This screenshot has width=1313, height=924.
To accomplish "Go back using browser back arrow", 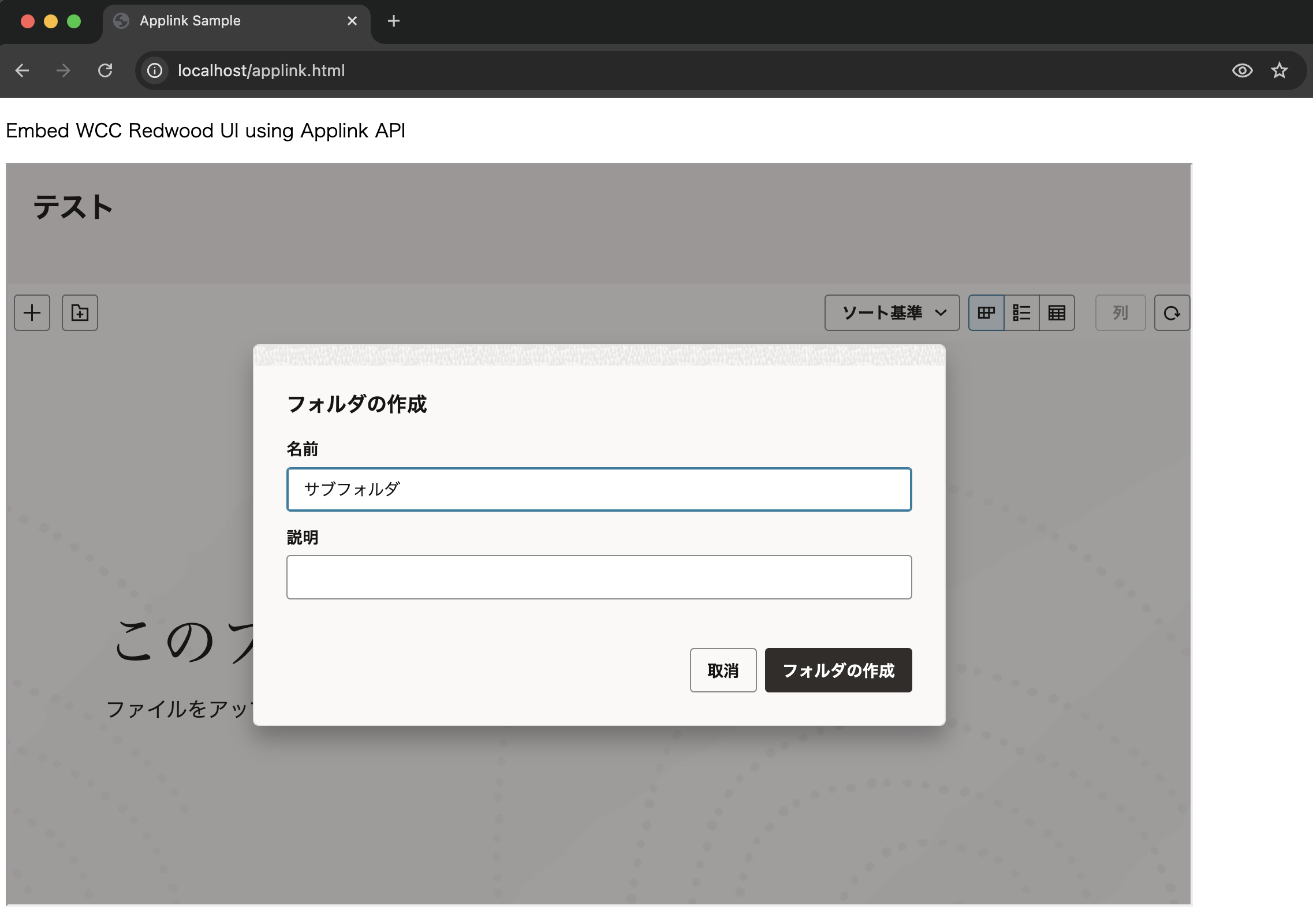I will click(22, 70).
